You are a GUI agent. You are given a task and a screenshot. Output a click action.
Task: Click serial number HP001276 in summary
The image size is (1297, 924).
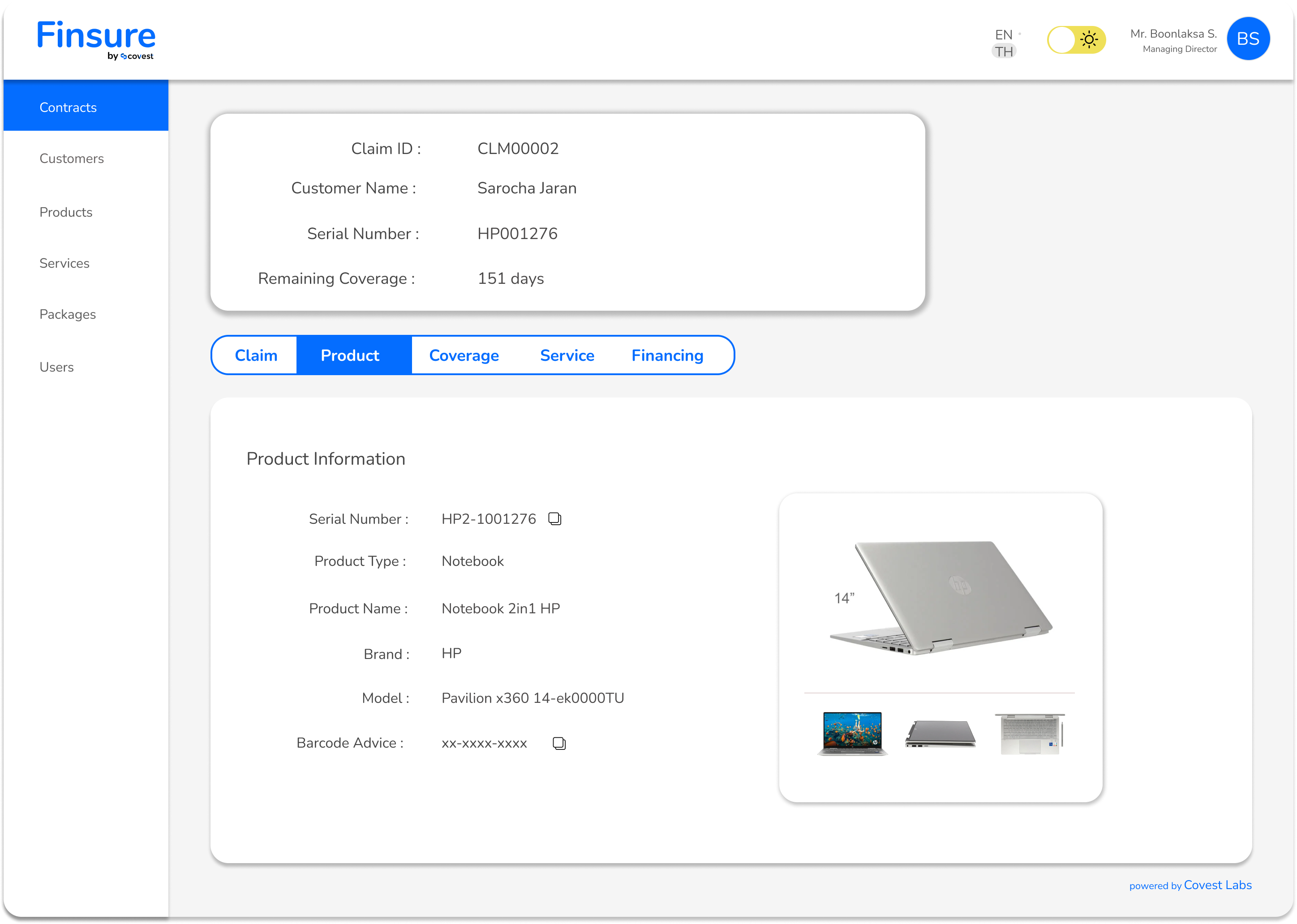517,233
